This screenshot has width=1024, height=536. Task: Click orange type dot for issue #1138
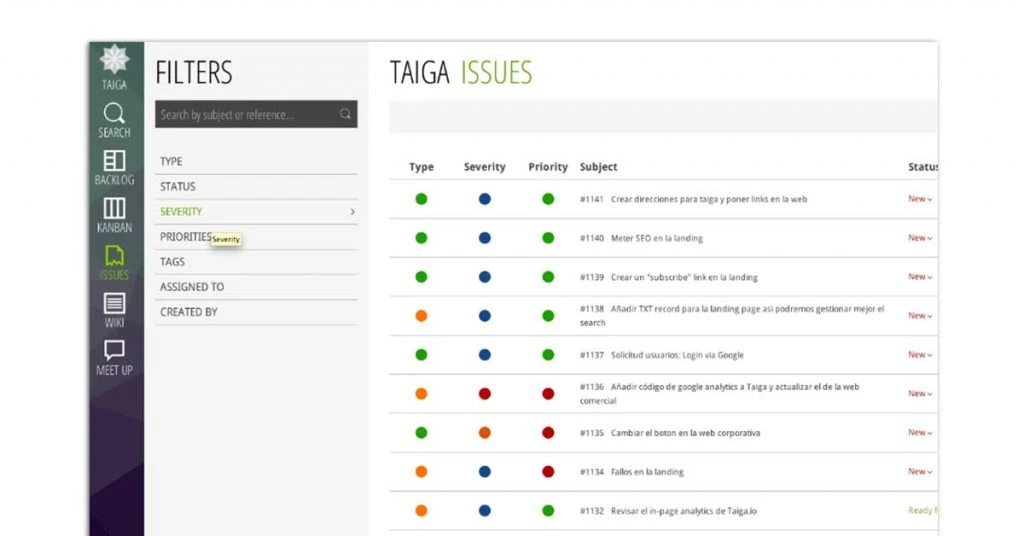pos(421,316)
